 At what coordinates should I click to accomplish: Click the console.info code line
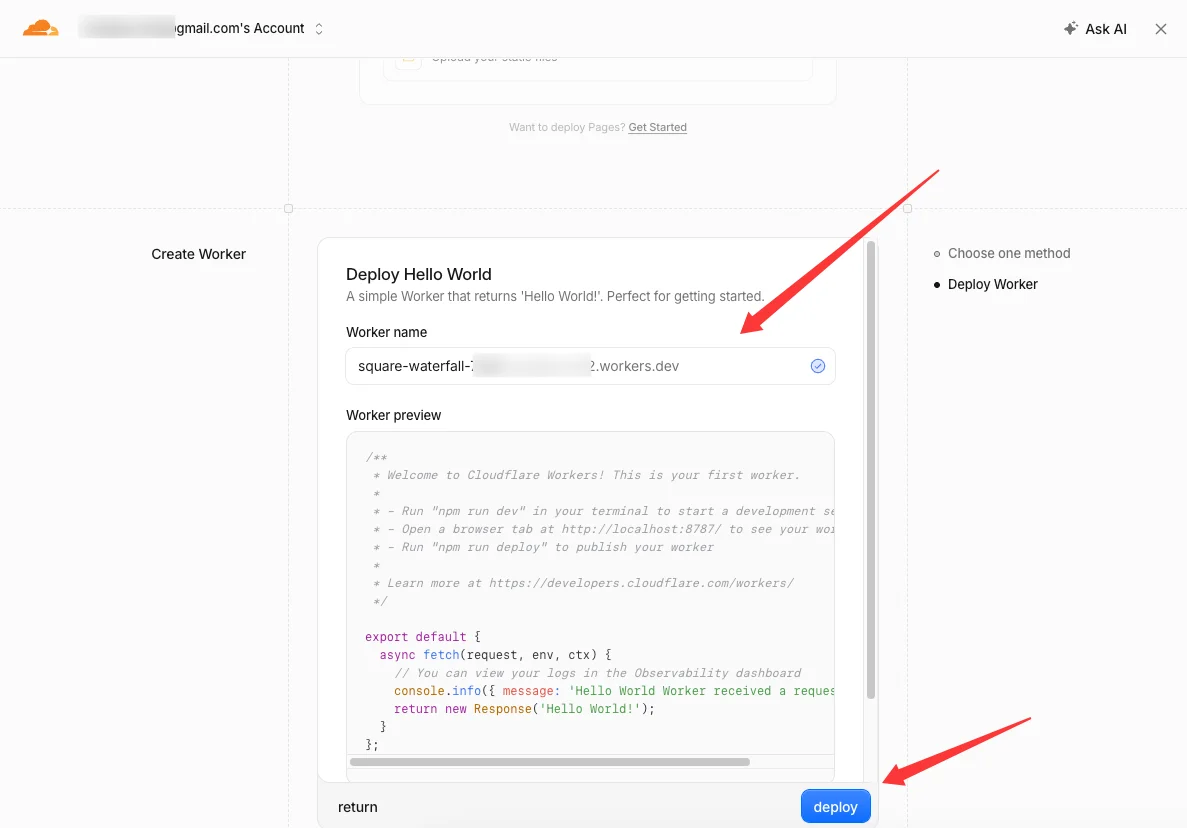(x=614, y=691)
